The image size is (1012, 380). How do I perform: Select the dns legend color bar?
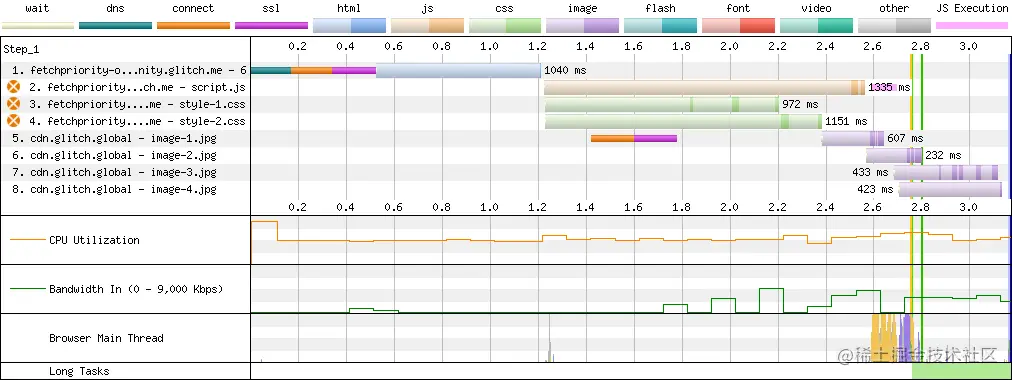(116, 26)
